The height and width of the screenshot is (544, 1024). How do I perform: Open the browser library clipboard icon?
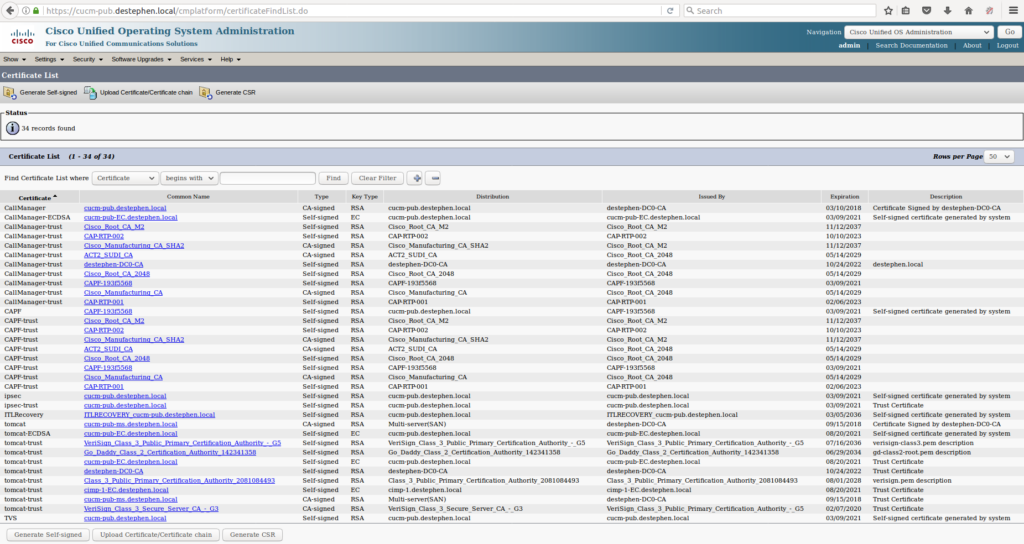click(x=906, y=10)
